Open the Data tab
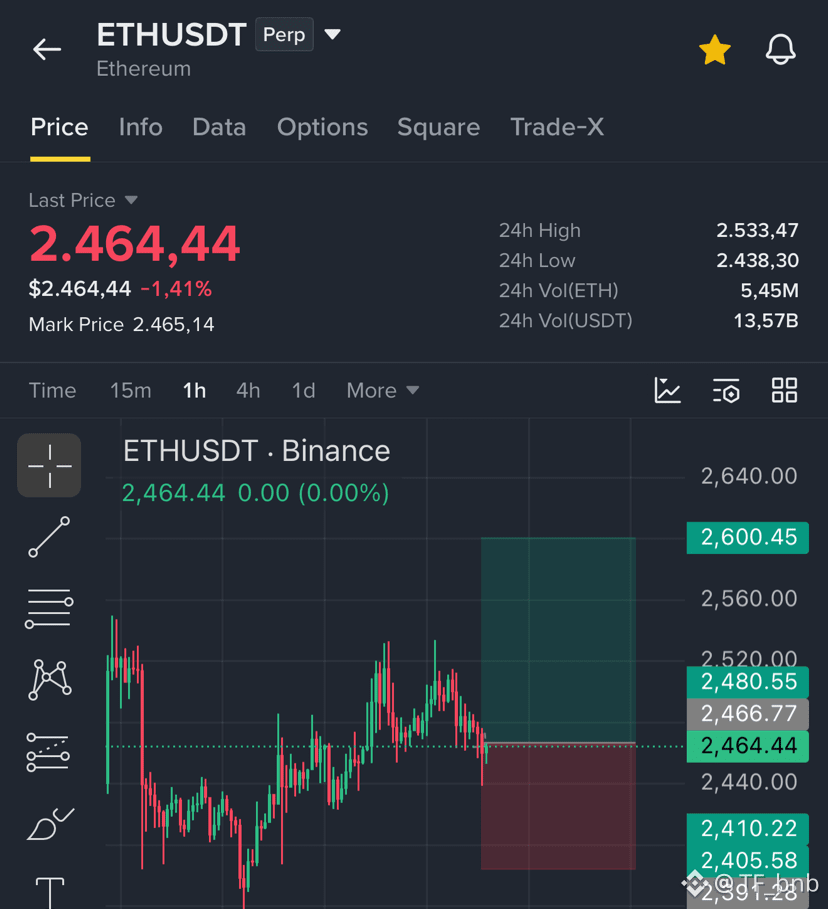Screen dimensions: 828x909 click(x=219, y=127)
